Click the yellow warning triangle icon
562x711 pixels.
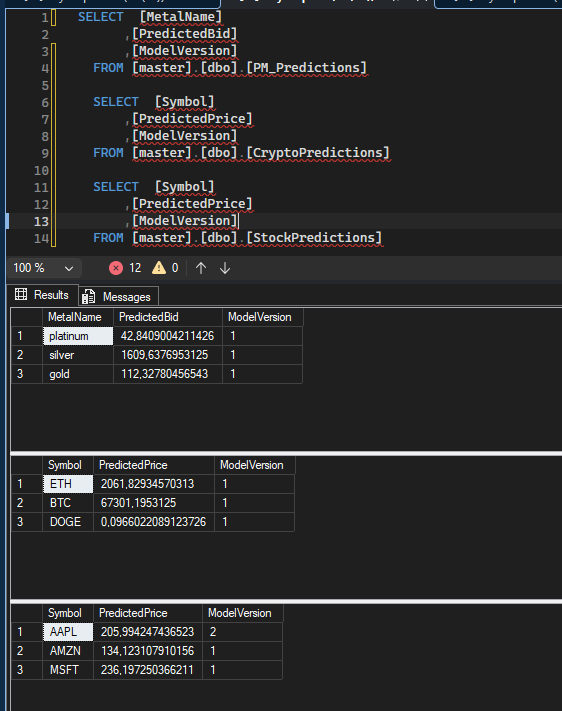pos(159,268)
